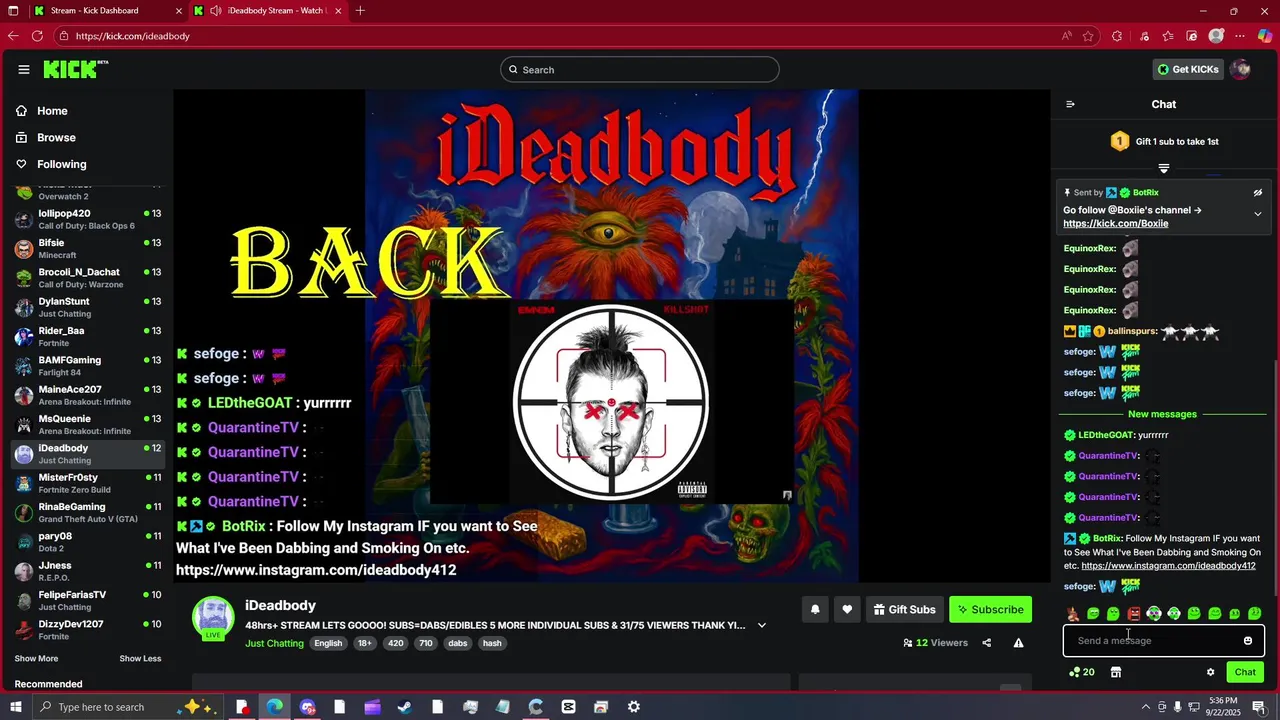Viewport: 1280px width, 720px height.
Task: Open Edge Copilot icon
Action: click(1265, 36)
